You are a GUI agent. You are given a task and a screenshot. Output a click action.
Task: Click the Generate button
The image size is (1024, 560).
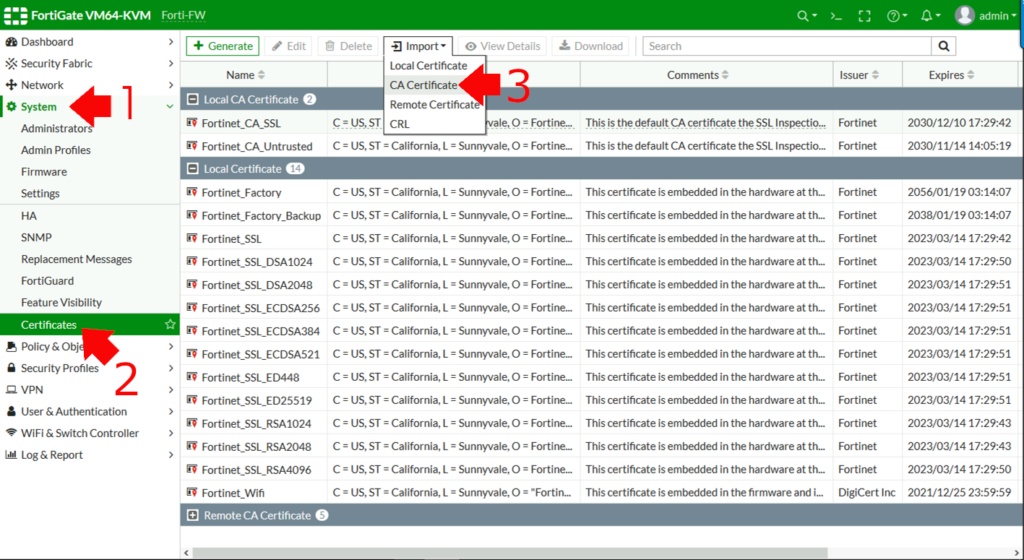pyautogui.click(x=222, y=46)
